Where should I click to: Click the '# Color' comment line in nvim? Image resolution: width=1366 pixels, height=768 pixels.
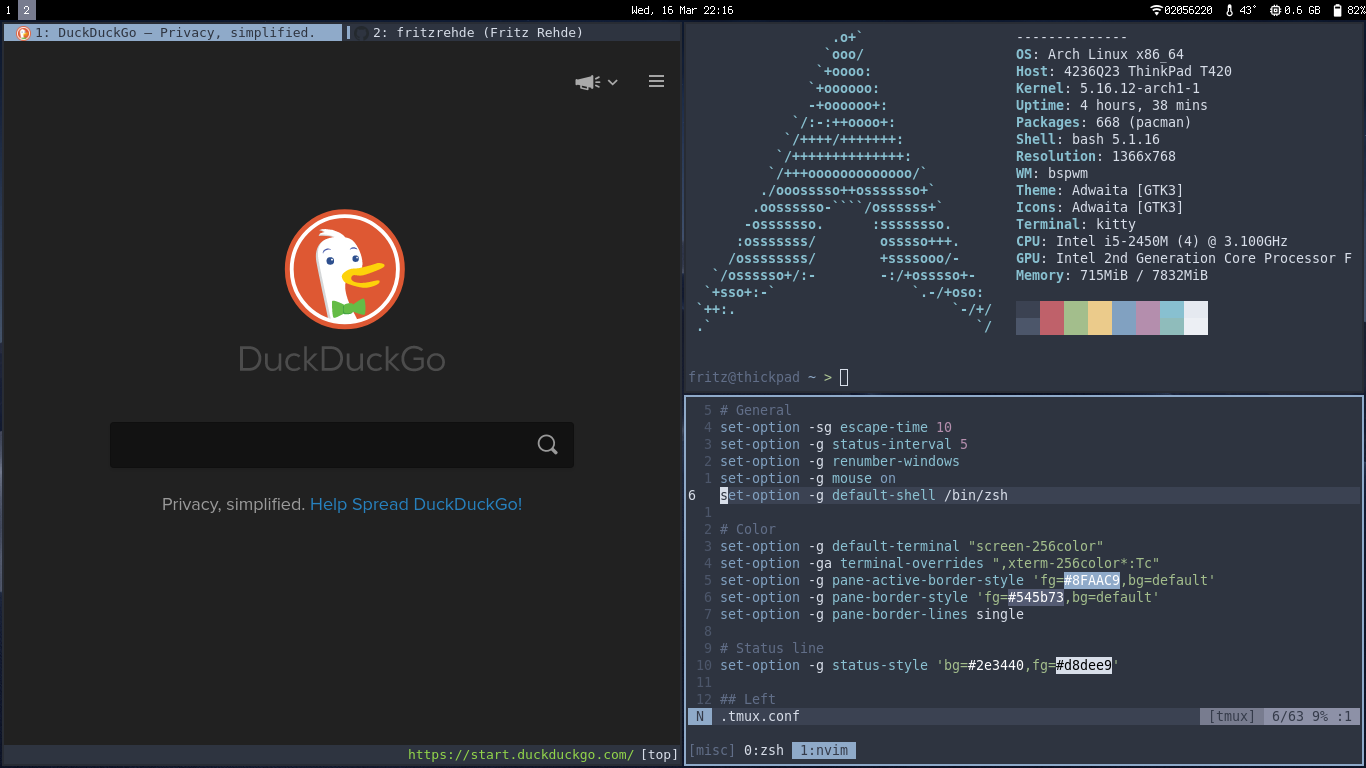click(x=747, y=529)
